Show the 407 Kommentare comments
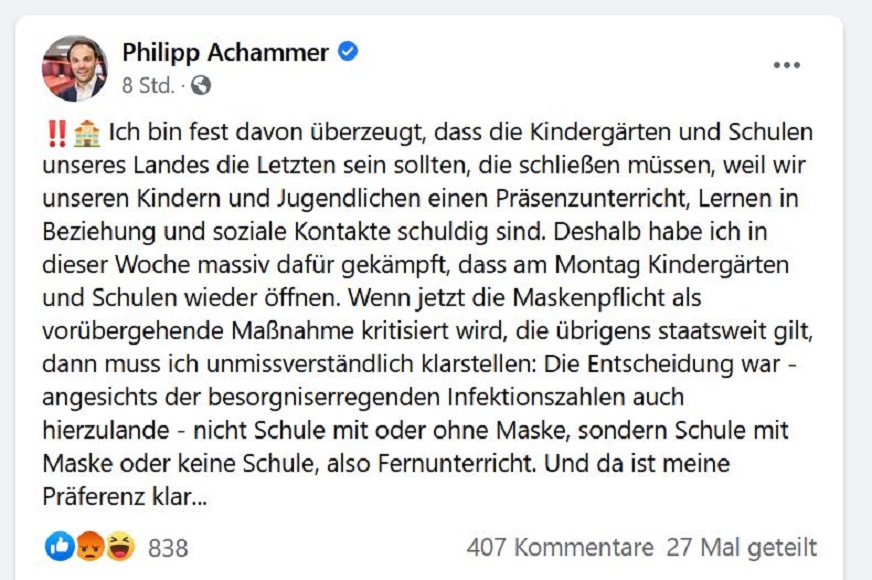Image resolution: width=872 pixels, height=580 pixels. [x=559, y=548]
